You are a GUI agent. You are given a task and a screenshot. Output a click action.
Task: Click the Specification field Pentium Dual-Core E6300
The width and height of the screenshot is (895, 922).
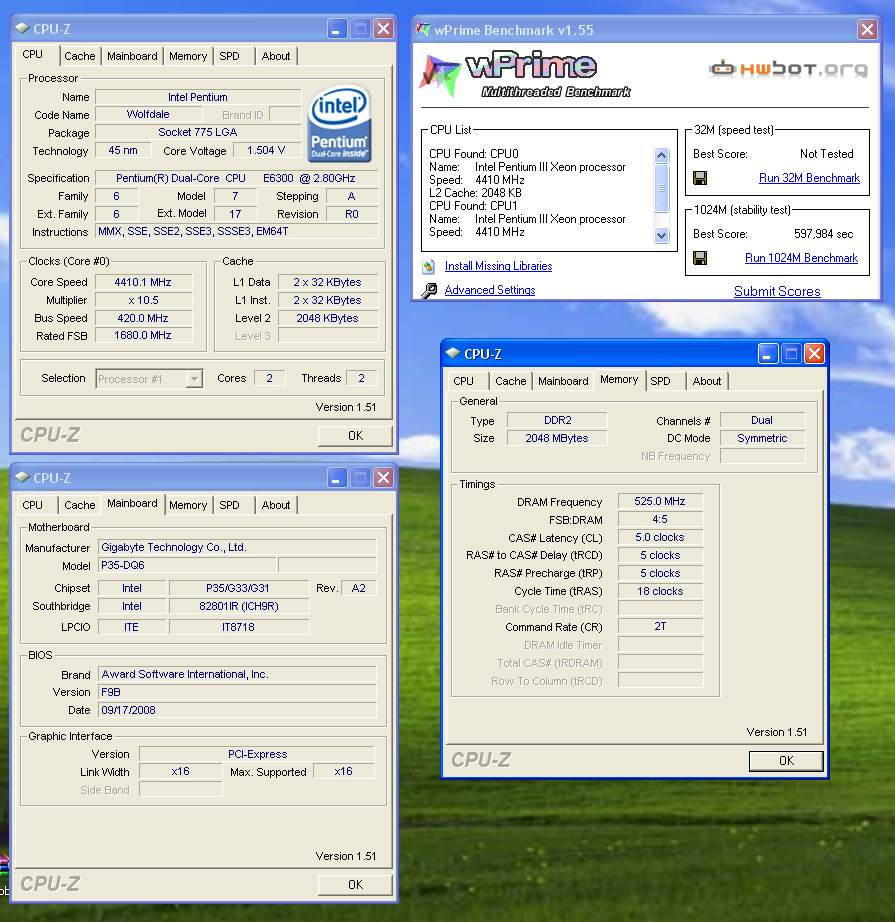tap(236, 178)
